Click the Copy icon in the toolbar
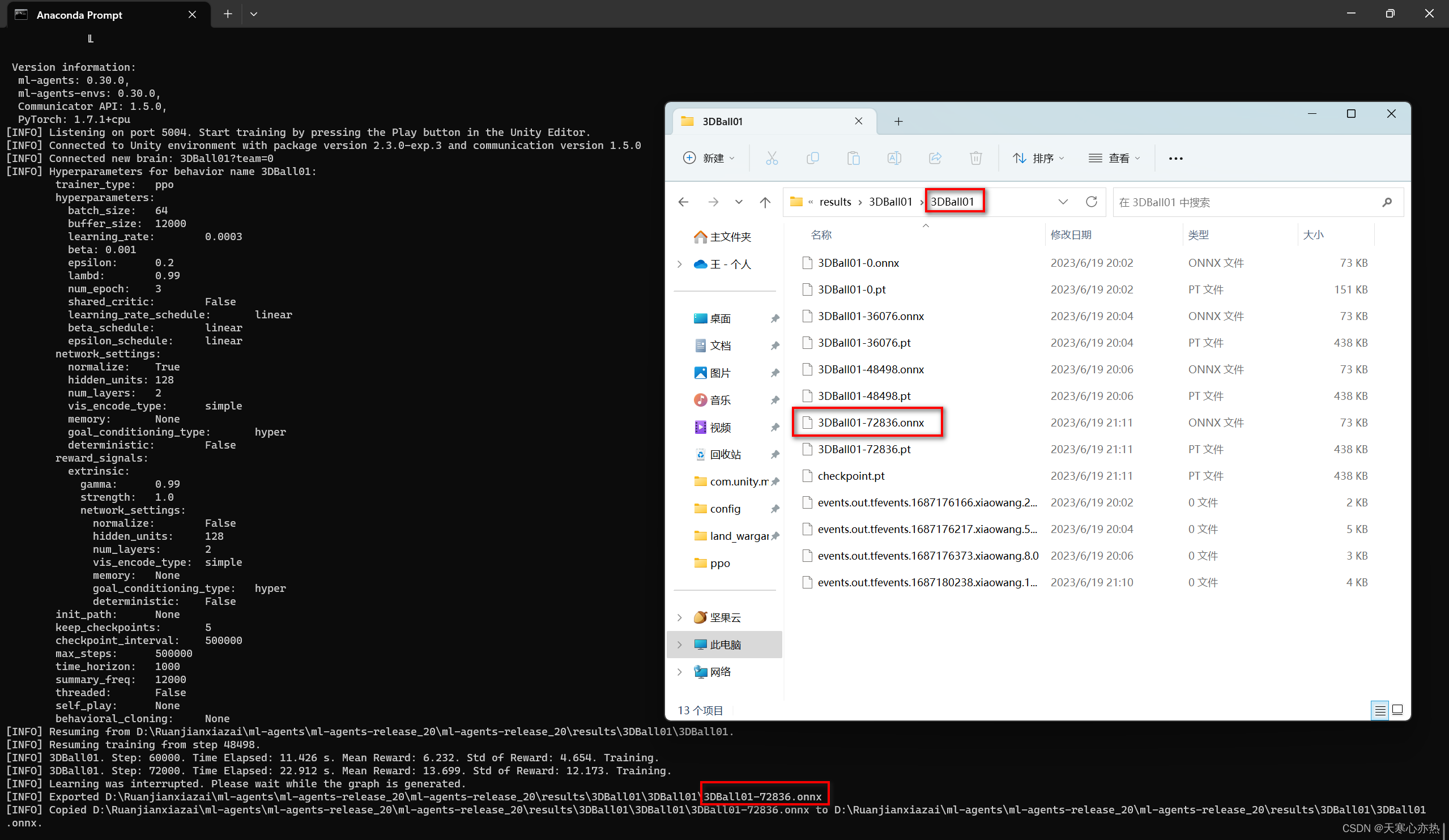1449x840 pixels. click(812, 158)
